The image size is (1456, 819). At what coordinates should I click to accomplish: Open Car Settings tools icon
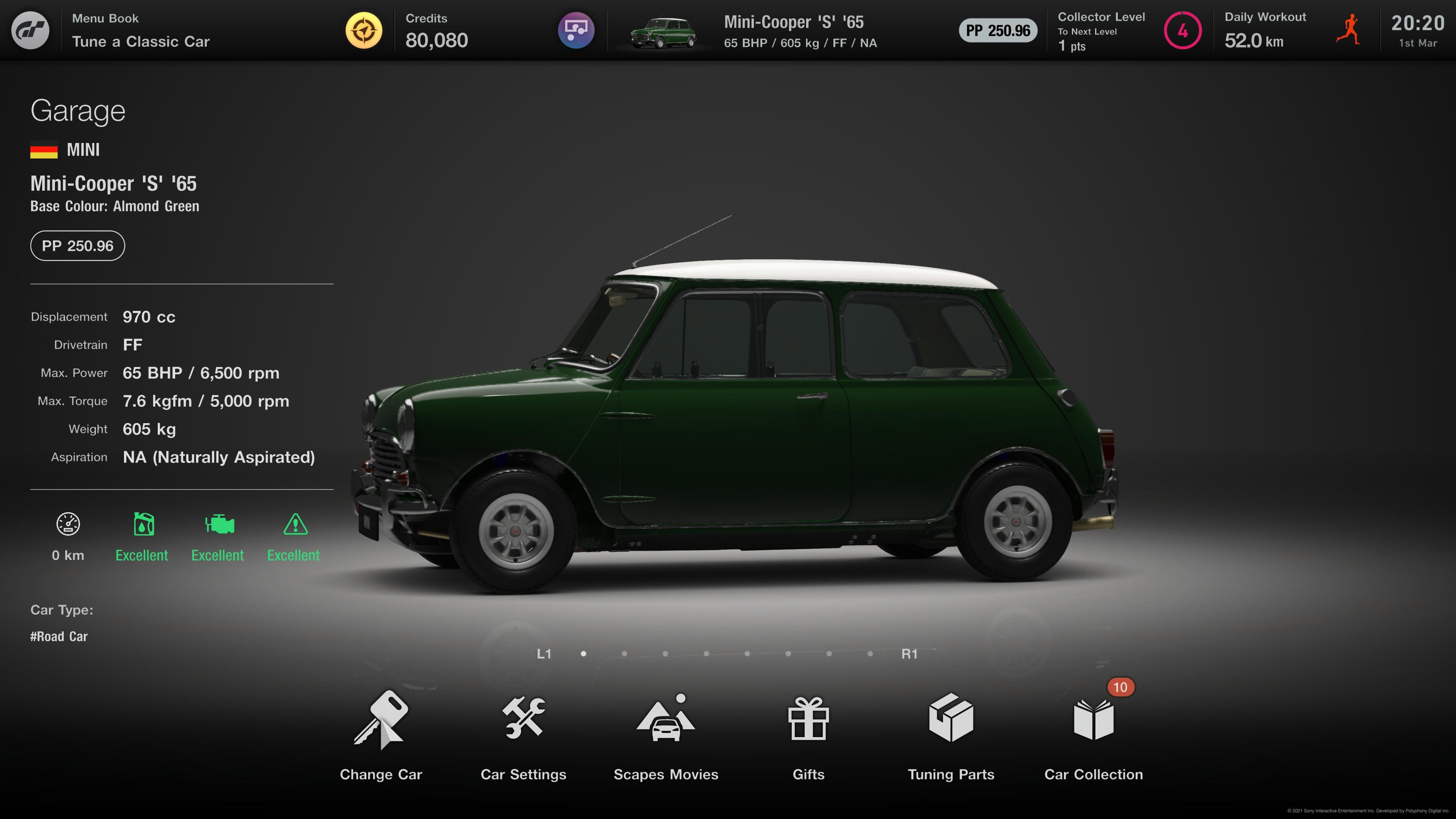(x=523, y=718)
